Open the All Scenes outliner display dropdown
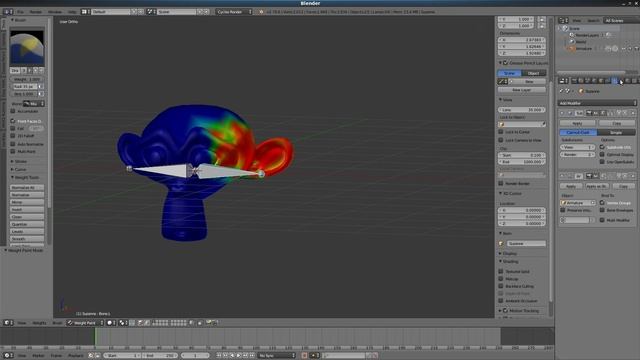640x360 pixels. point(622,20)
